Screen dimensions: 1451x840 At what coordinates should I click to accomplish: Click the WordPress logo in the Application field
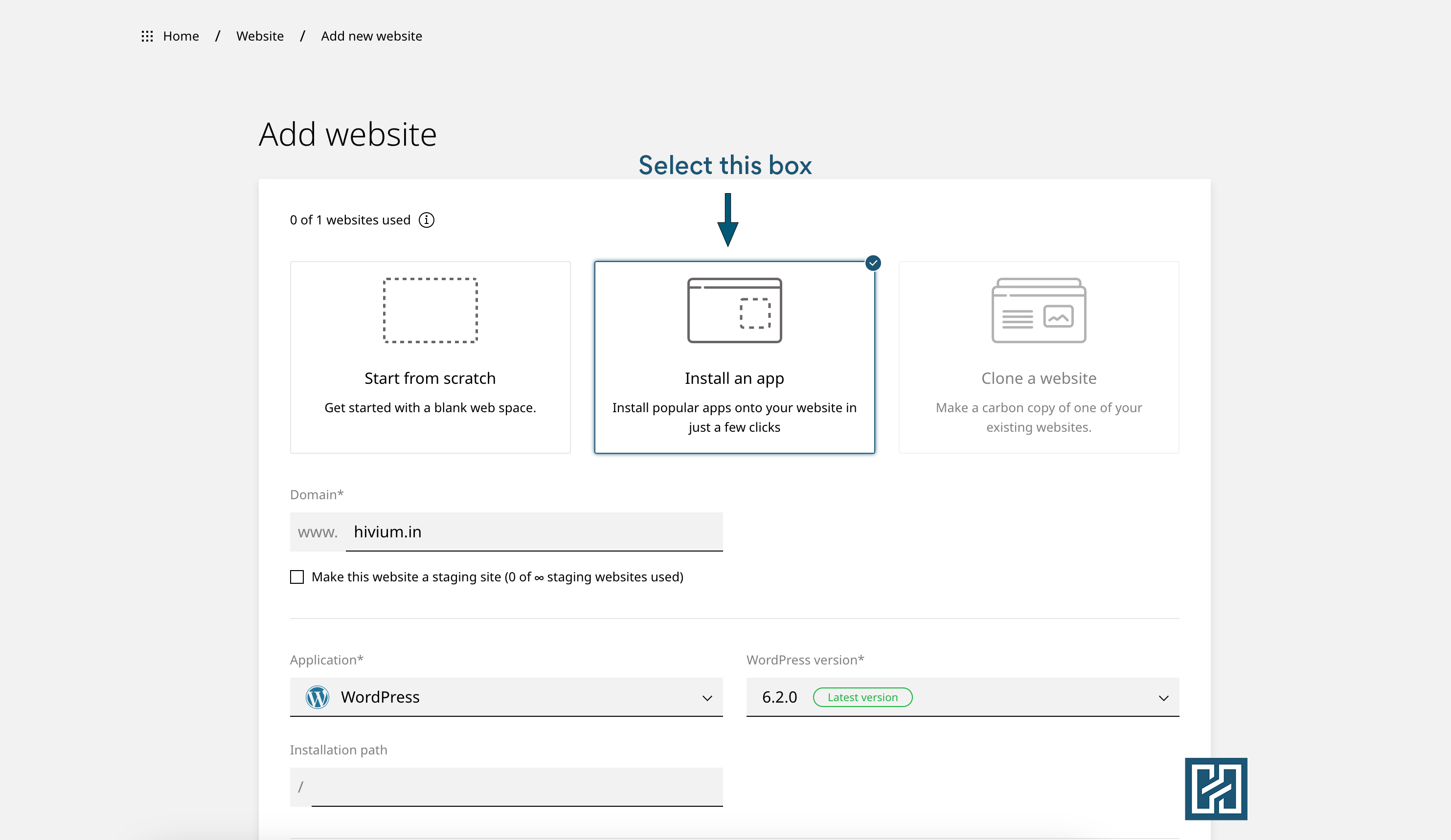click(x=317, y=697)
